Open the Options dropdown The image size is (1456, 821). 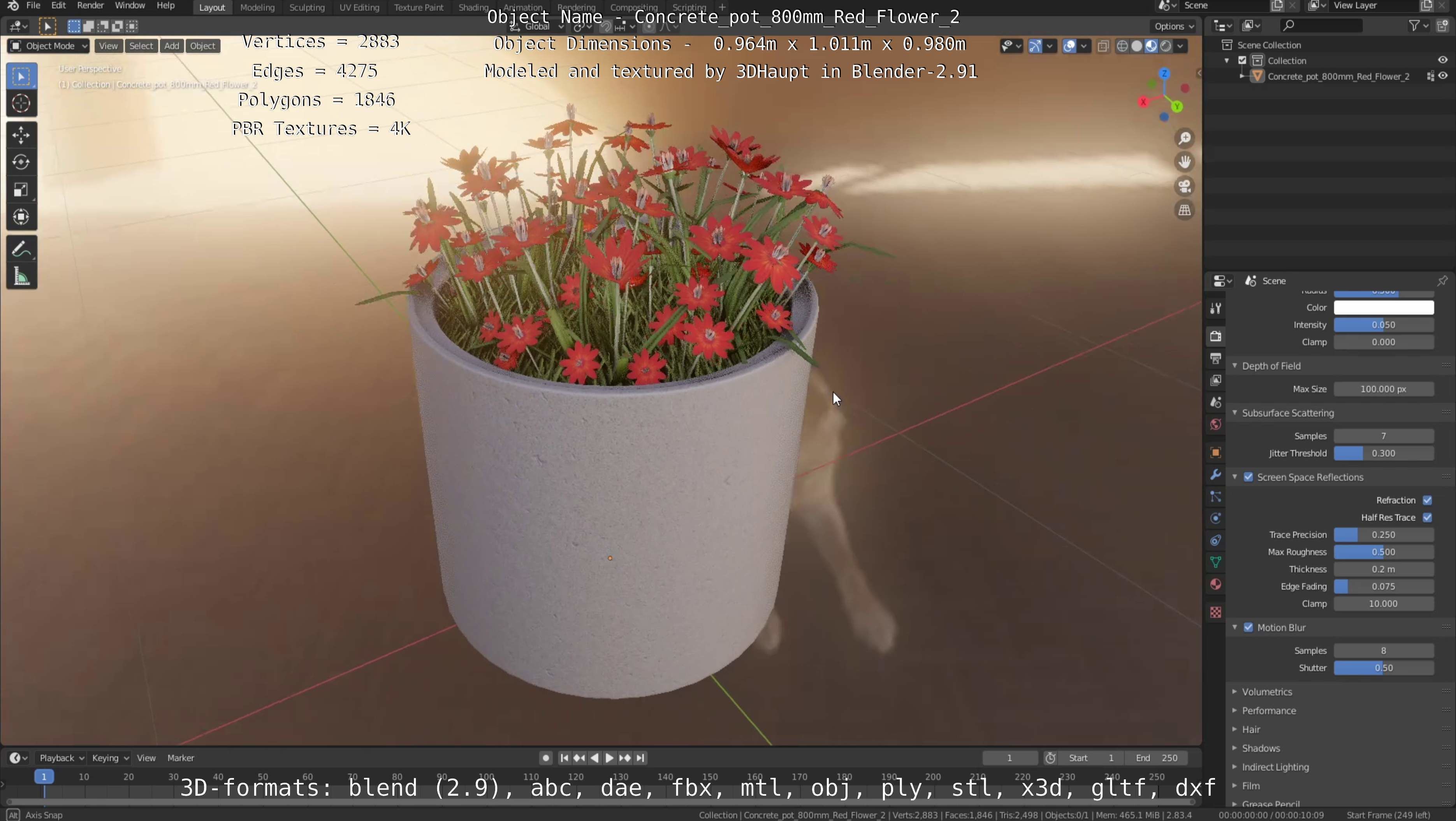click(x=1174, y=26)
